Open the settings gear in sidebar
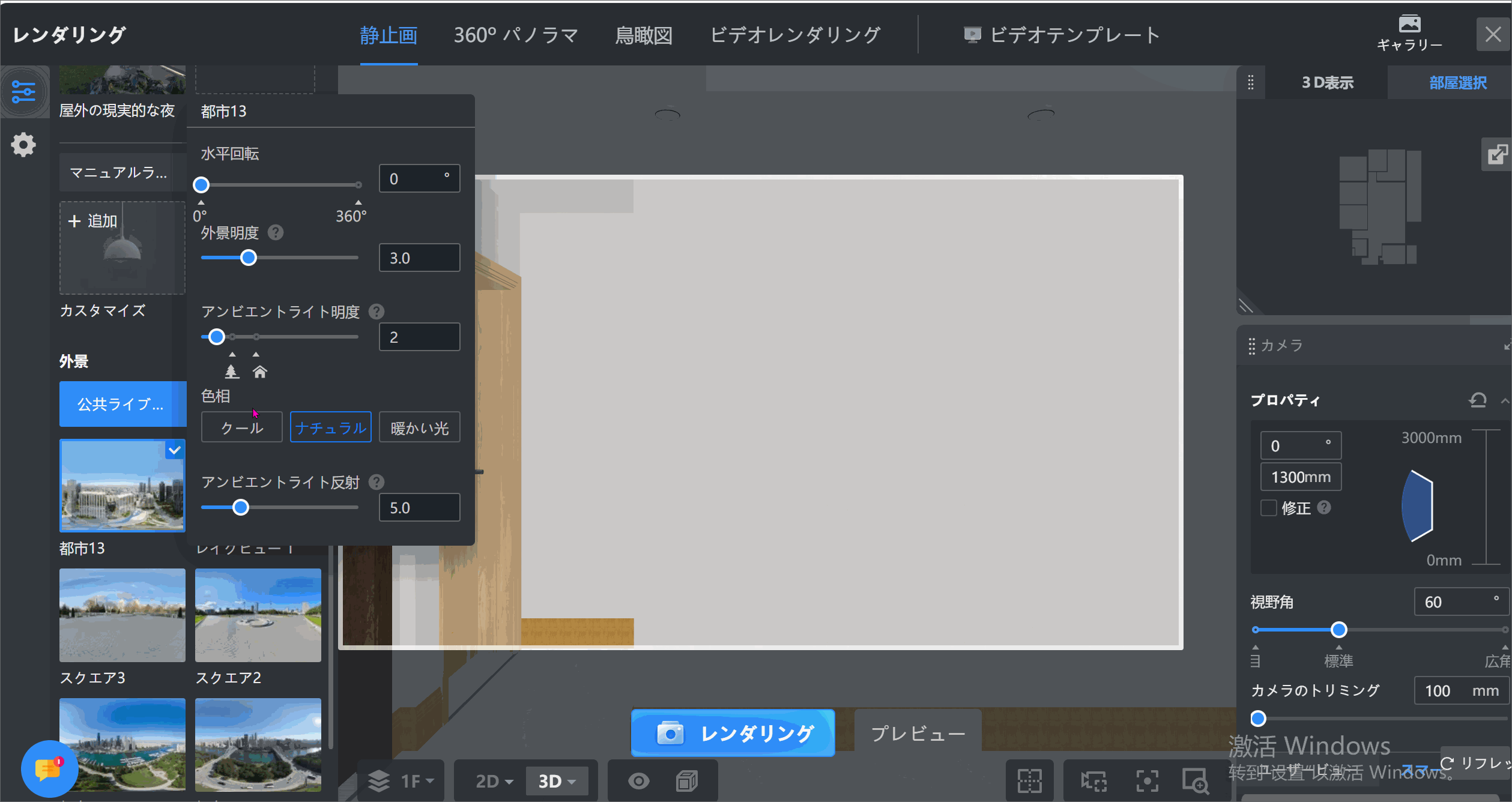Screen dimensions: 1512x802 click(x=23, y=145)
